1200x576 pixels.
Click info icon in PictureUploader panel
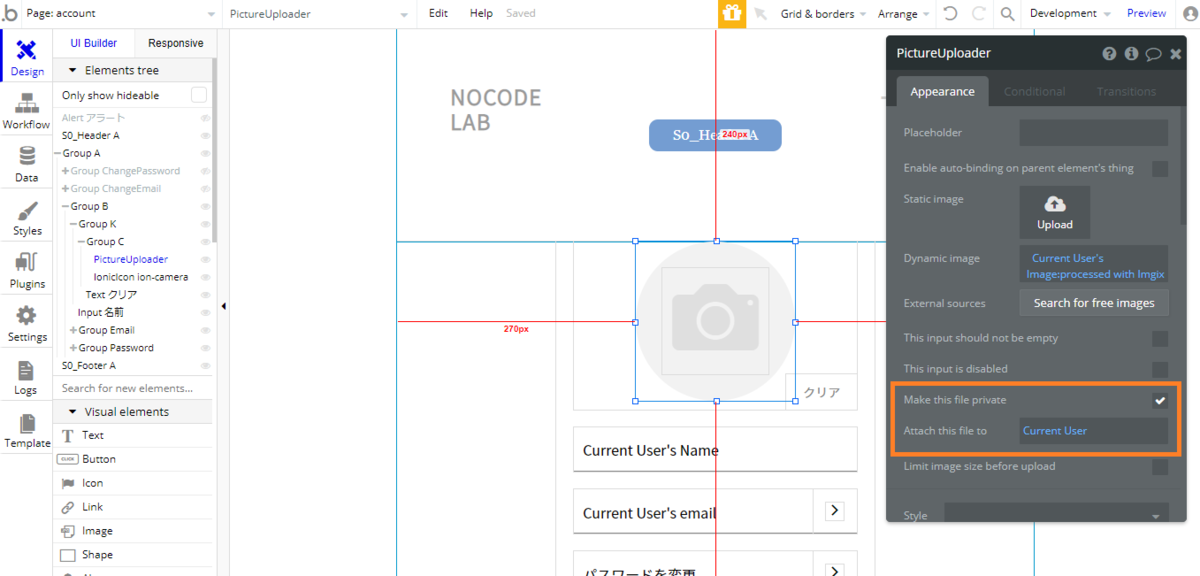1131,54
